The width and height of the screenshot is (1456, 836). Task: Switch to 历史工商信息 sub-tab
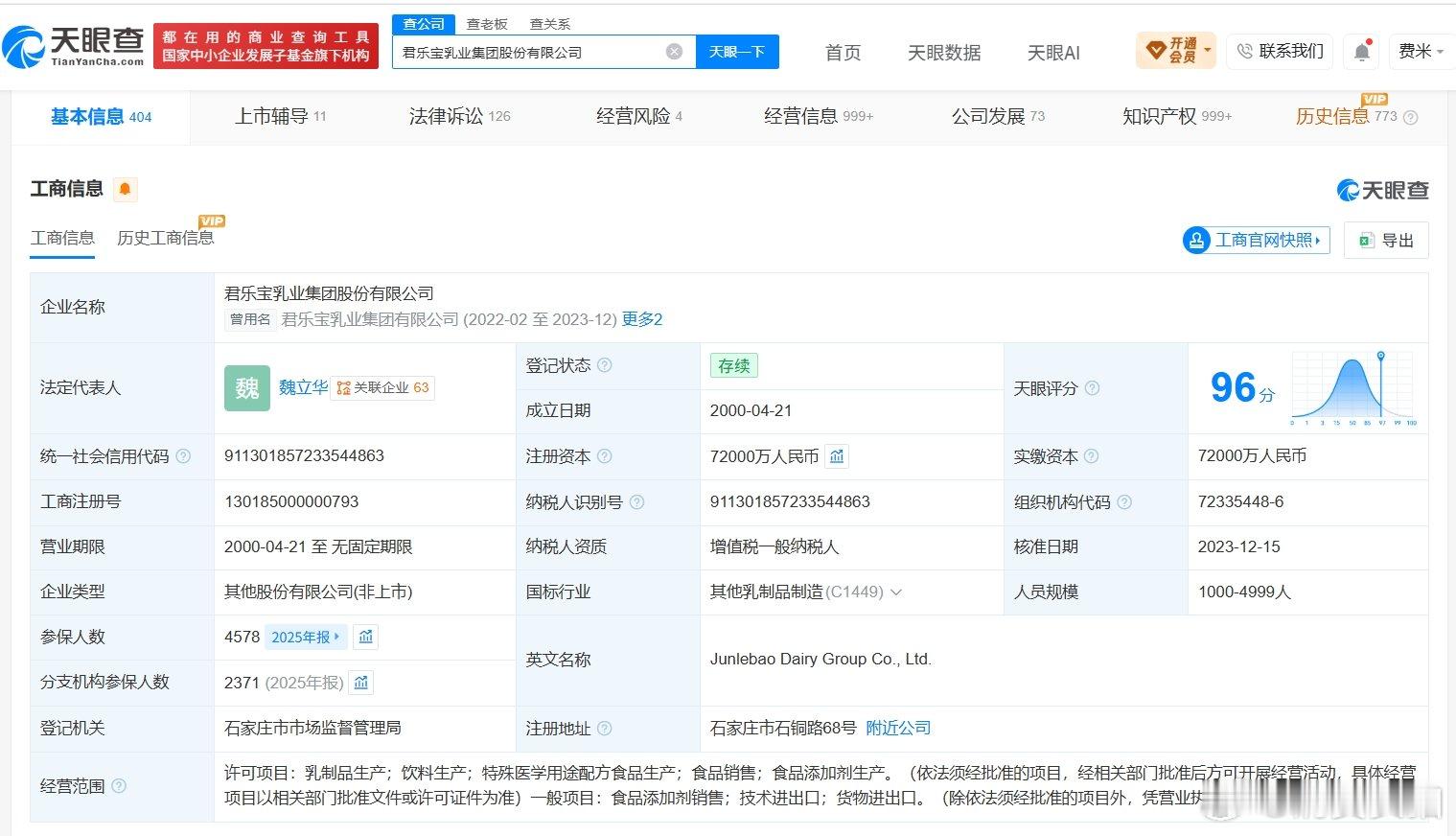tap(166, 238)
